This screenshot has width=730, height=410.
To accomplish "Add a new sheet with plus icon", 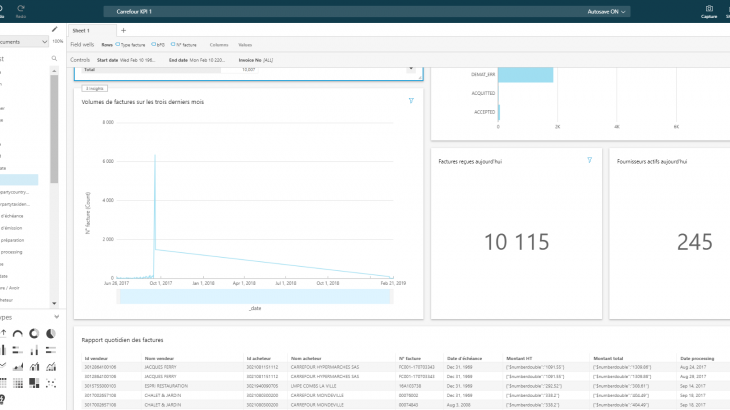I will coord(123,31).
